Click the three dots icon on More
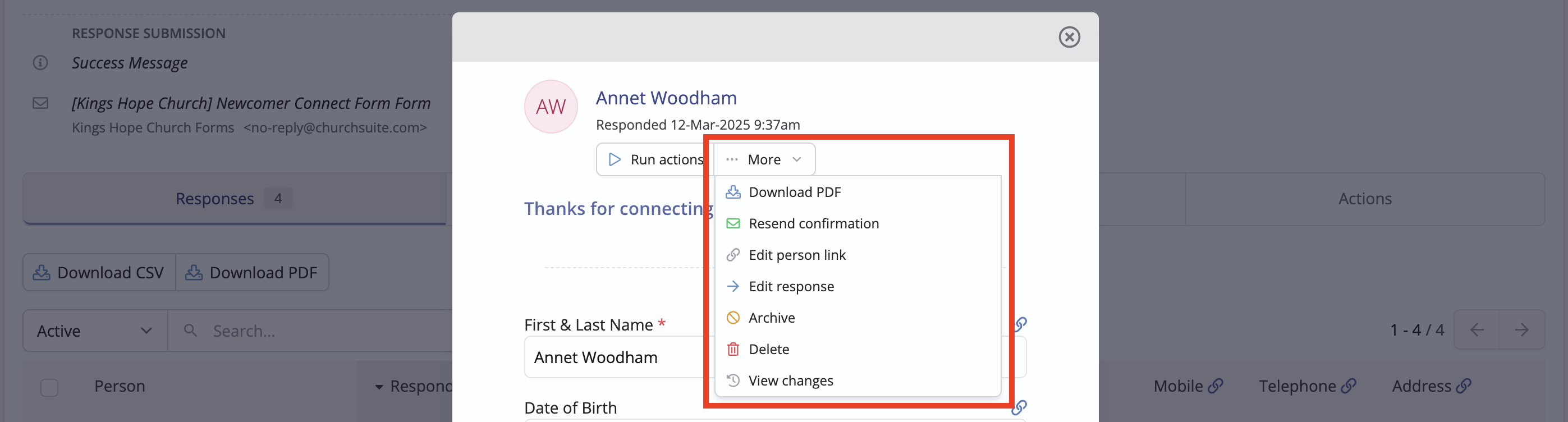The width and height of the screenshot is (1568, 422). [732, 159]
